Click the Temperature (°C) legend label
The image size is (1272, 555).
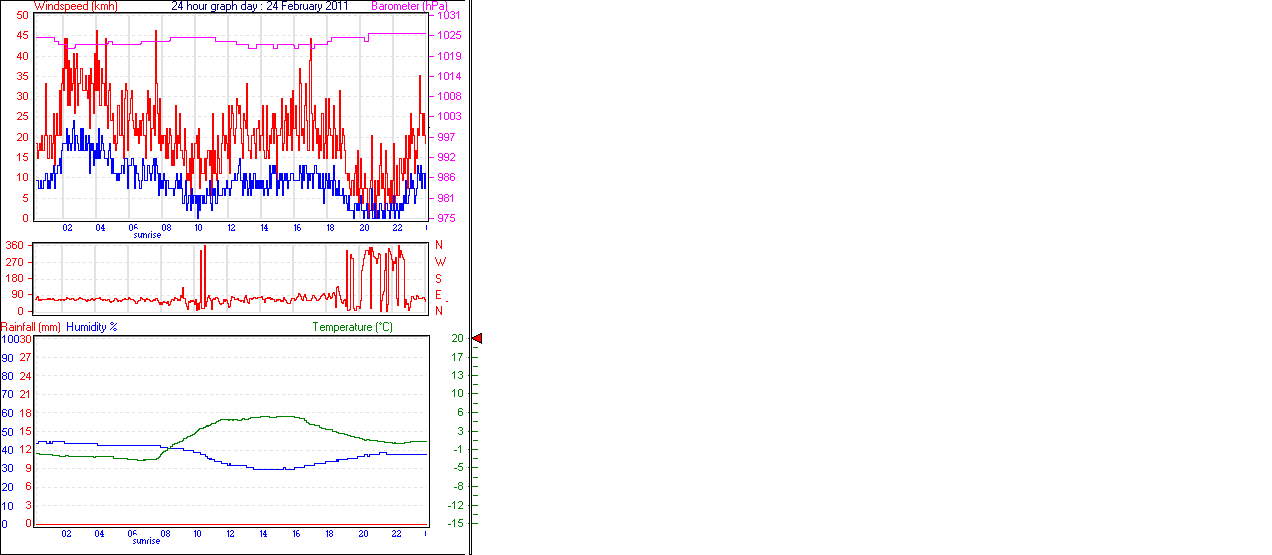pos(352,327)
